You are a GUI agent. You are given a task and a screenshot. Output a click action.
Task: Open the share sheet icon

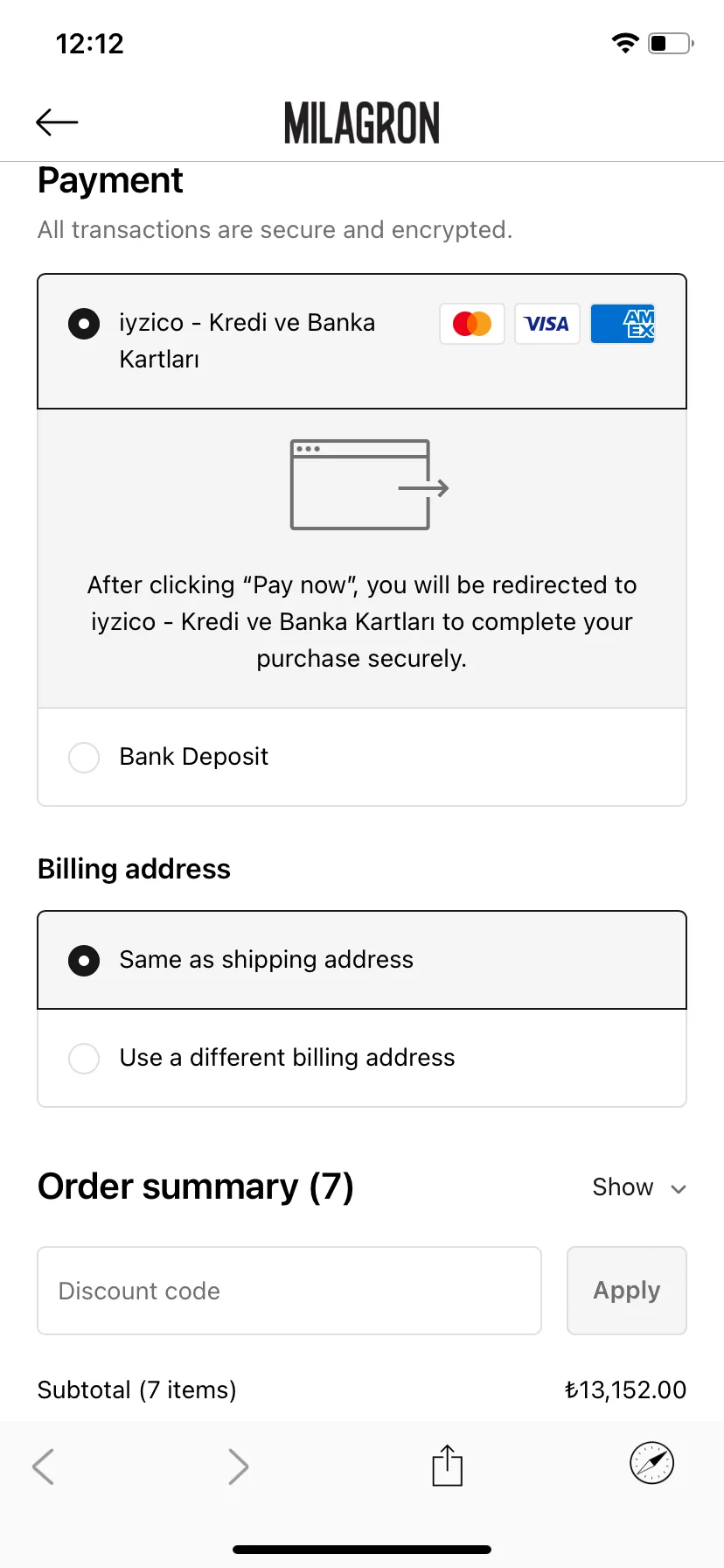[x=447, y=1465]
